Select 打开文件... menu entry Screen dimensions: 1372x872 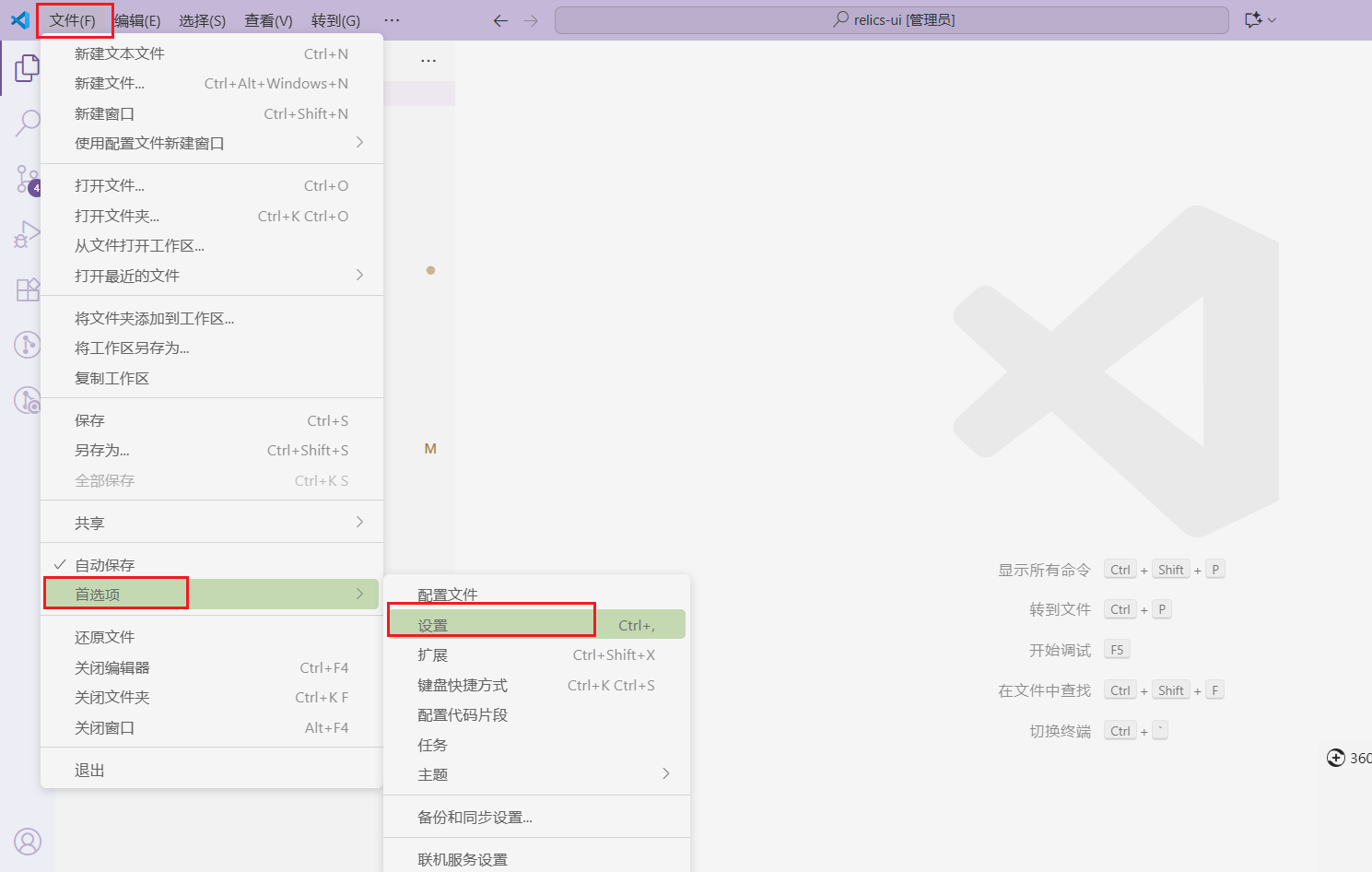pos(212,185)
